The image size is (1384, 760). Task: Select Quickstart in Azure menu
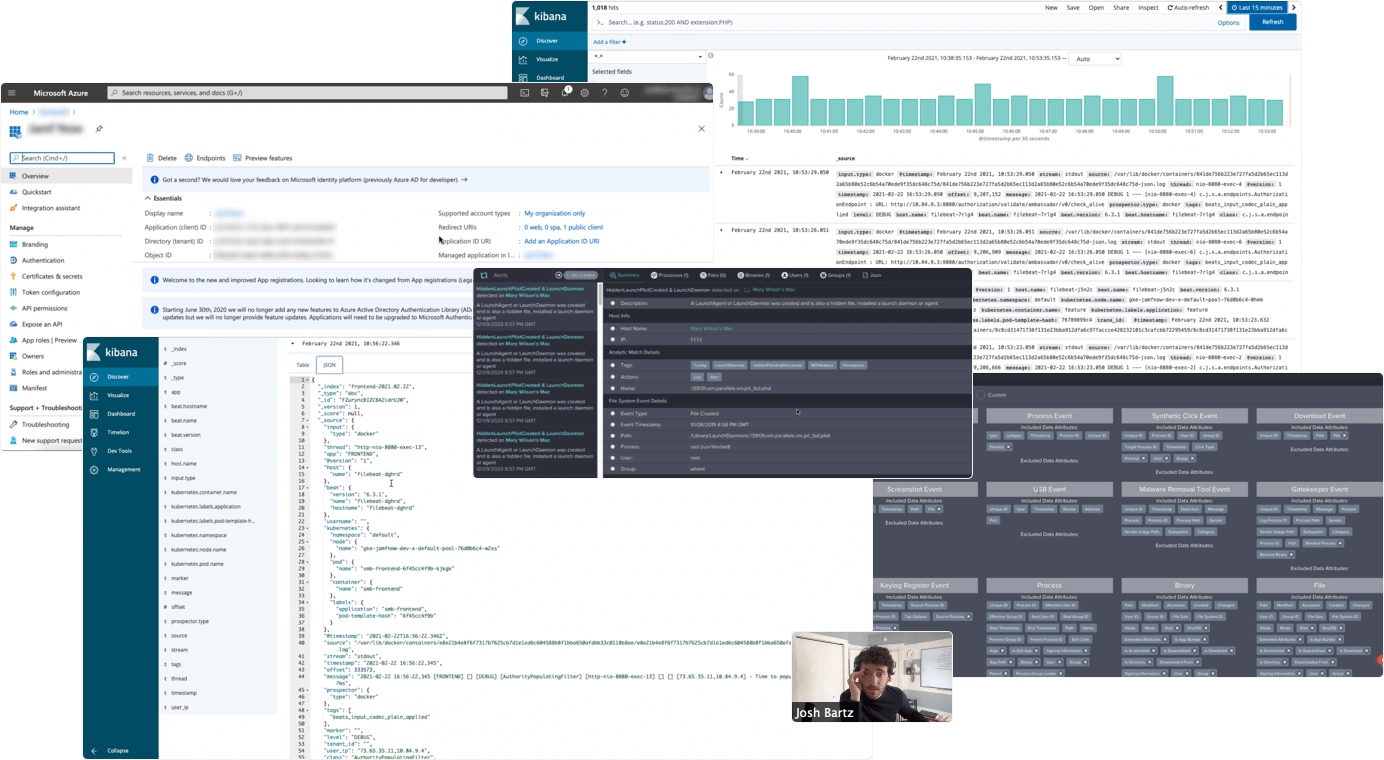coord(37,192)
